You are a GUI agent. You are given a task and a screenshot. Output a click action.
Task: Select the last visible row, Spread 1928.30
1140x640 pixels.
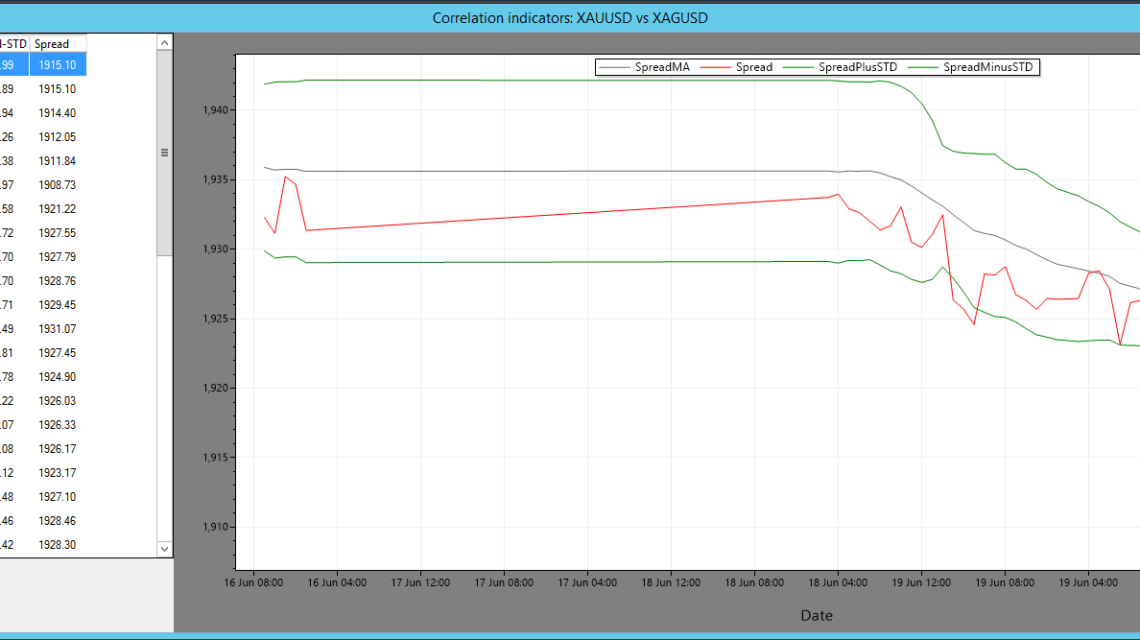point(57,545)
